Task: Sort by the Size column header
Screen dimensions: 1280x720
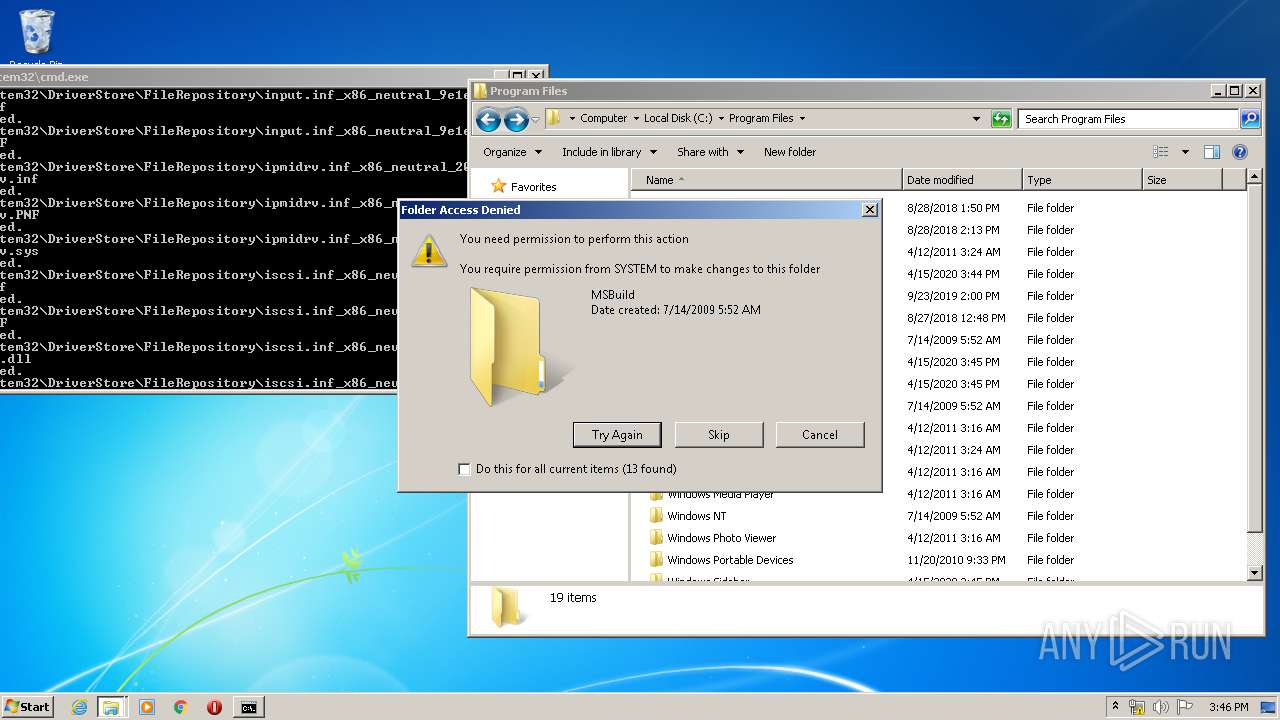Action: click(1182, 180)
